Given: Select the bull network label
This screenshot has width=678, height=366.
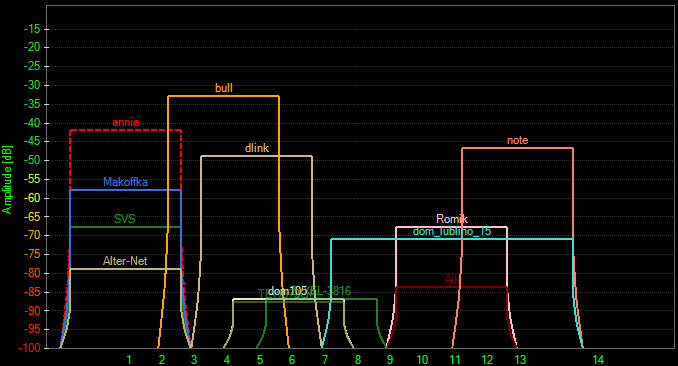Looking at the screenshot, I should [x=224, y=88].
